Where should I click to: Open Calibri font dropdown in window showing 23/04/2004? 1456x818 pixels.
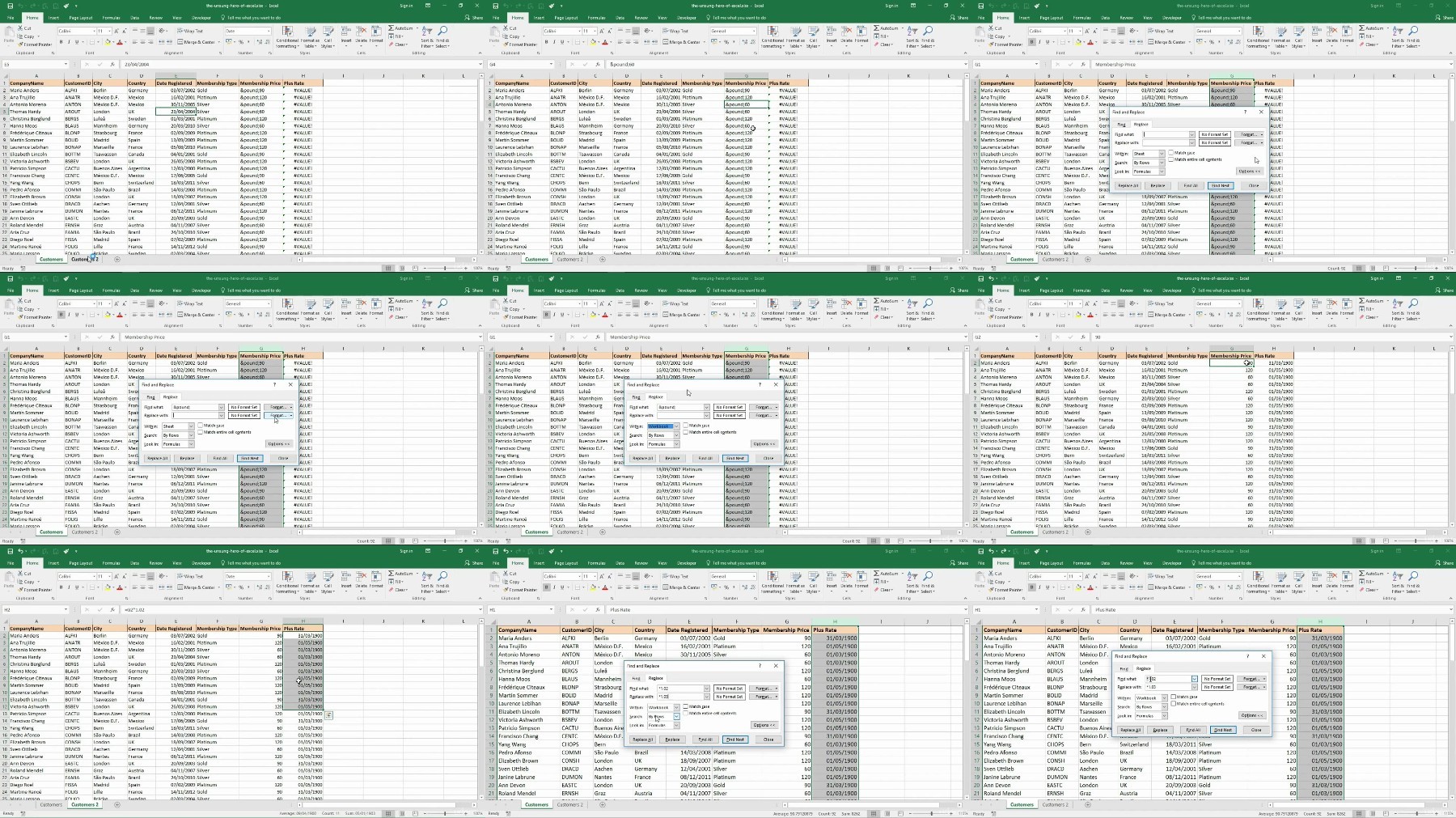(94, 31)
